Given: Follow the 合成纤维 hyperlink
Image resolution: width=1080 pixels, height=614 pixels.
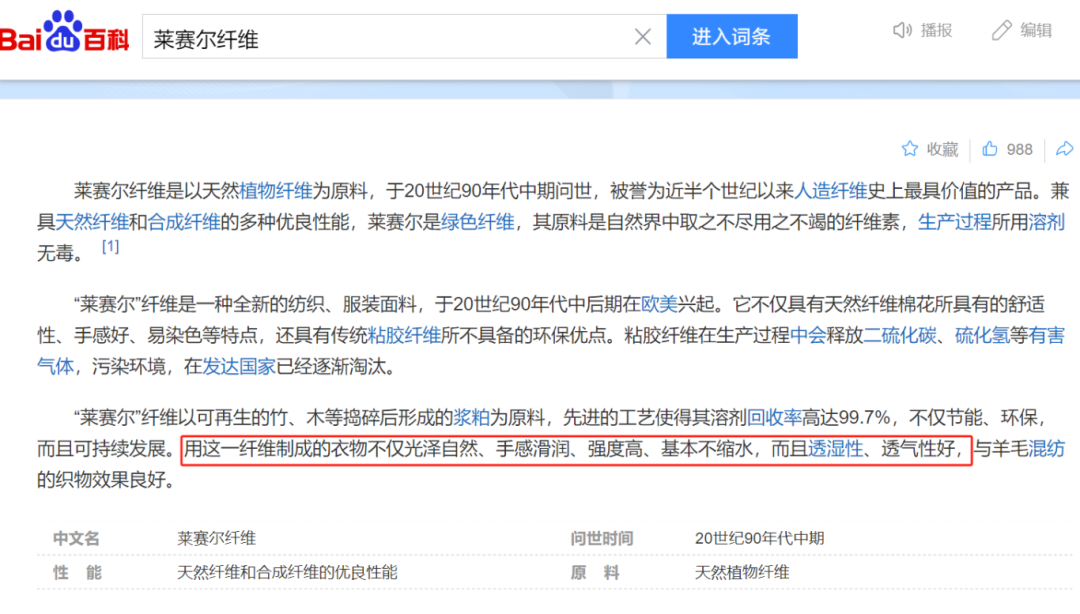Looking at the screenshot, I should [184, 222].
